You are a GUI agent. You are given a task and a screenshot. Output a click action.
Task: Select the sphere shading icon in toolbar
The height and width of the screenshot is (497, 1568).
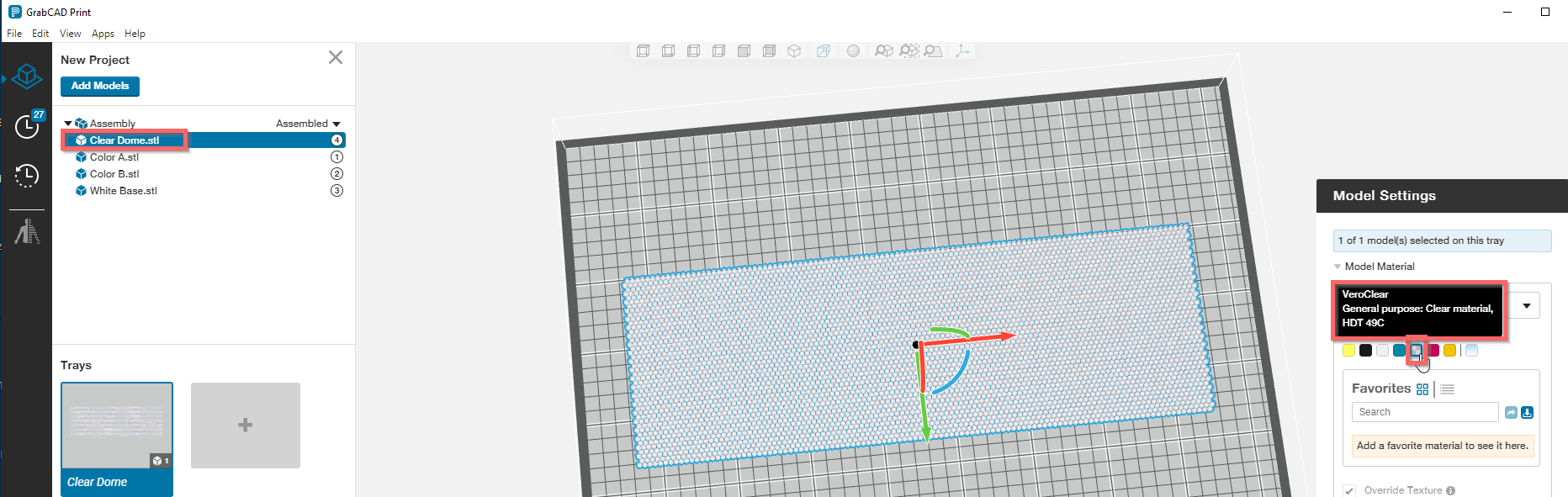(x=853, y=51)
